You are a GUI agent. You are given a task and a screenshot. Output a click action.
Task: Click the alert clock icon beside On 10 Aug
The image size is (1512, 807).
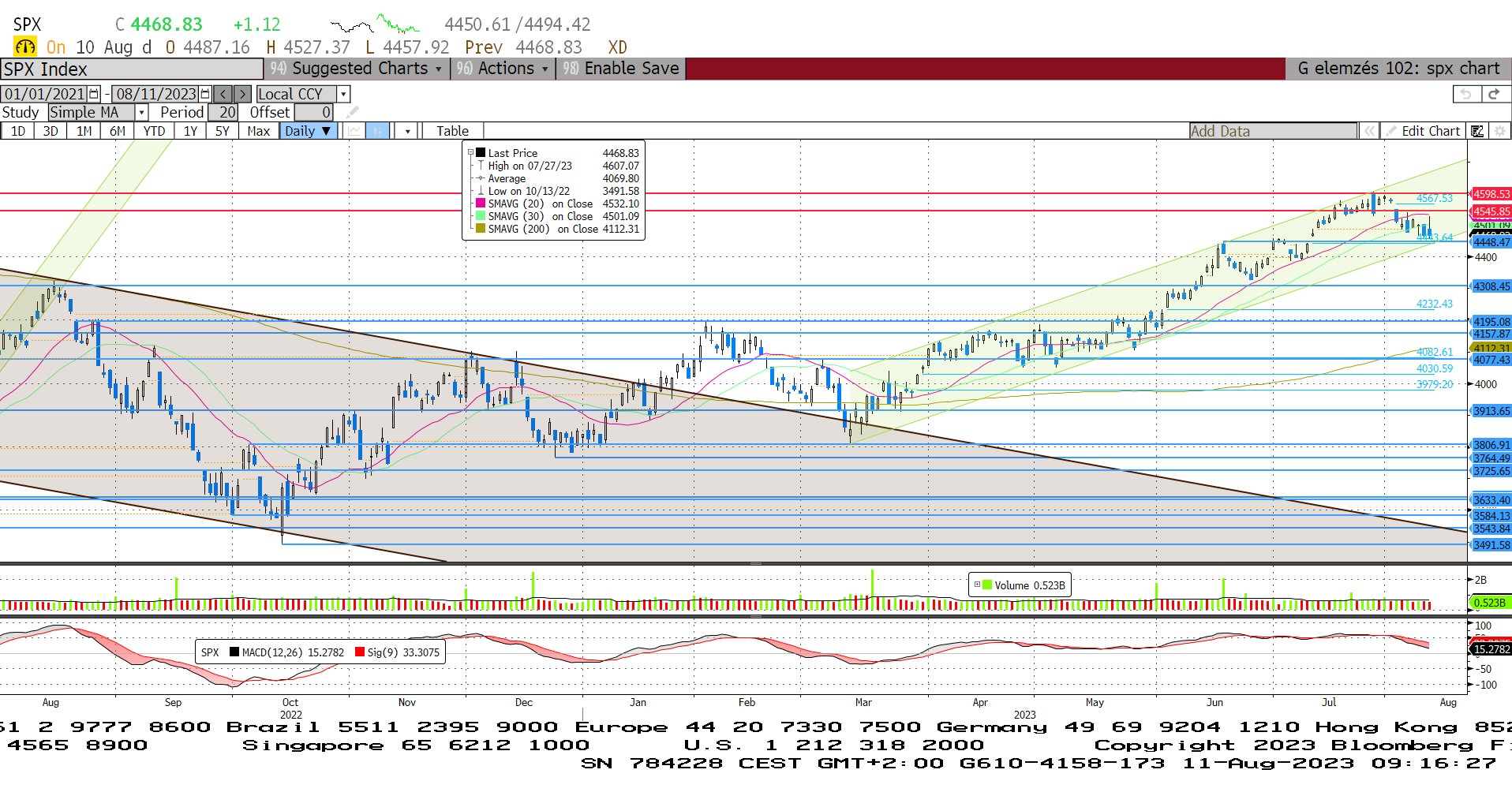(25, 47)
